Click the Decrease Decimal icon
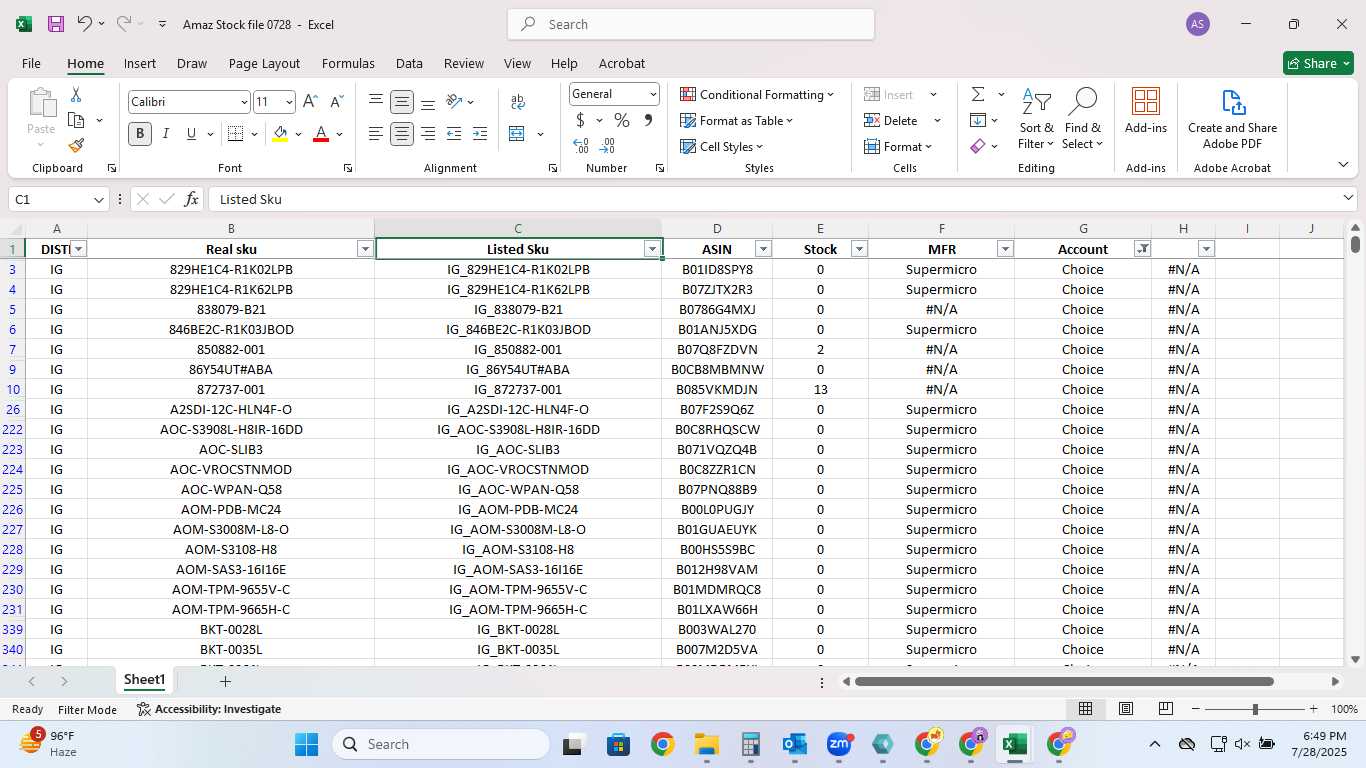The image size is (1366, 768). (x=607, y=145)
